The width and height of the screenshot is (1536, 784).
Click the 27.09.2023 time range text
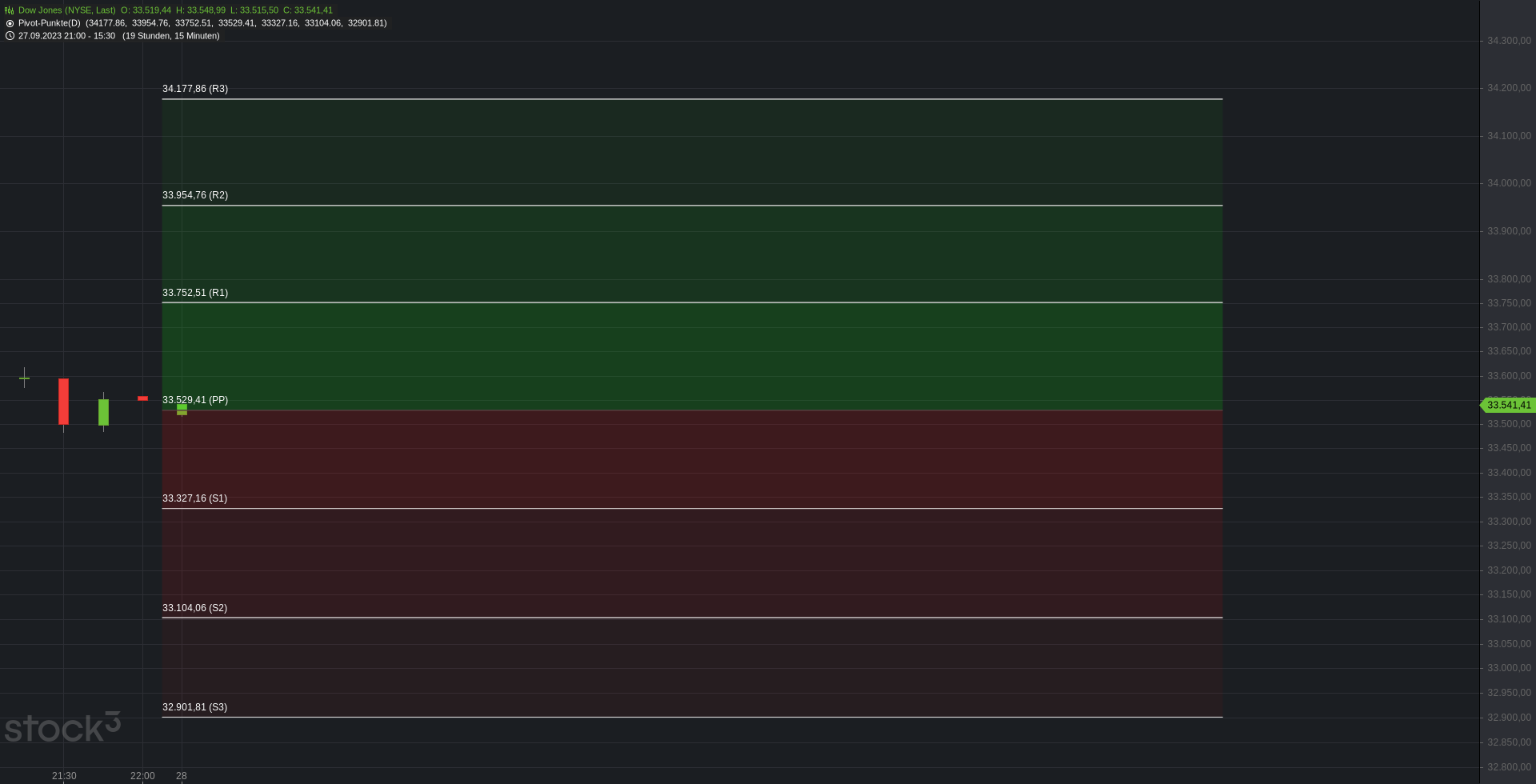coord(66,36)
